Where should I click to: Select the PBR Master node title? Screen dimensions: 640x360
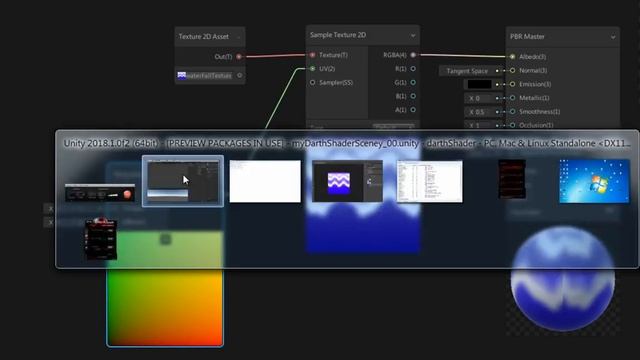pyautogui.click(x=527, y=37)
